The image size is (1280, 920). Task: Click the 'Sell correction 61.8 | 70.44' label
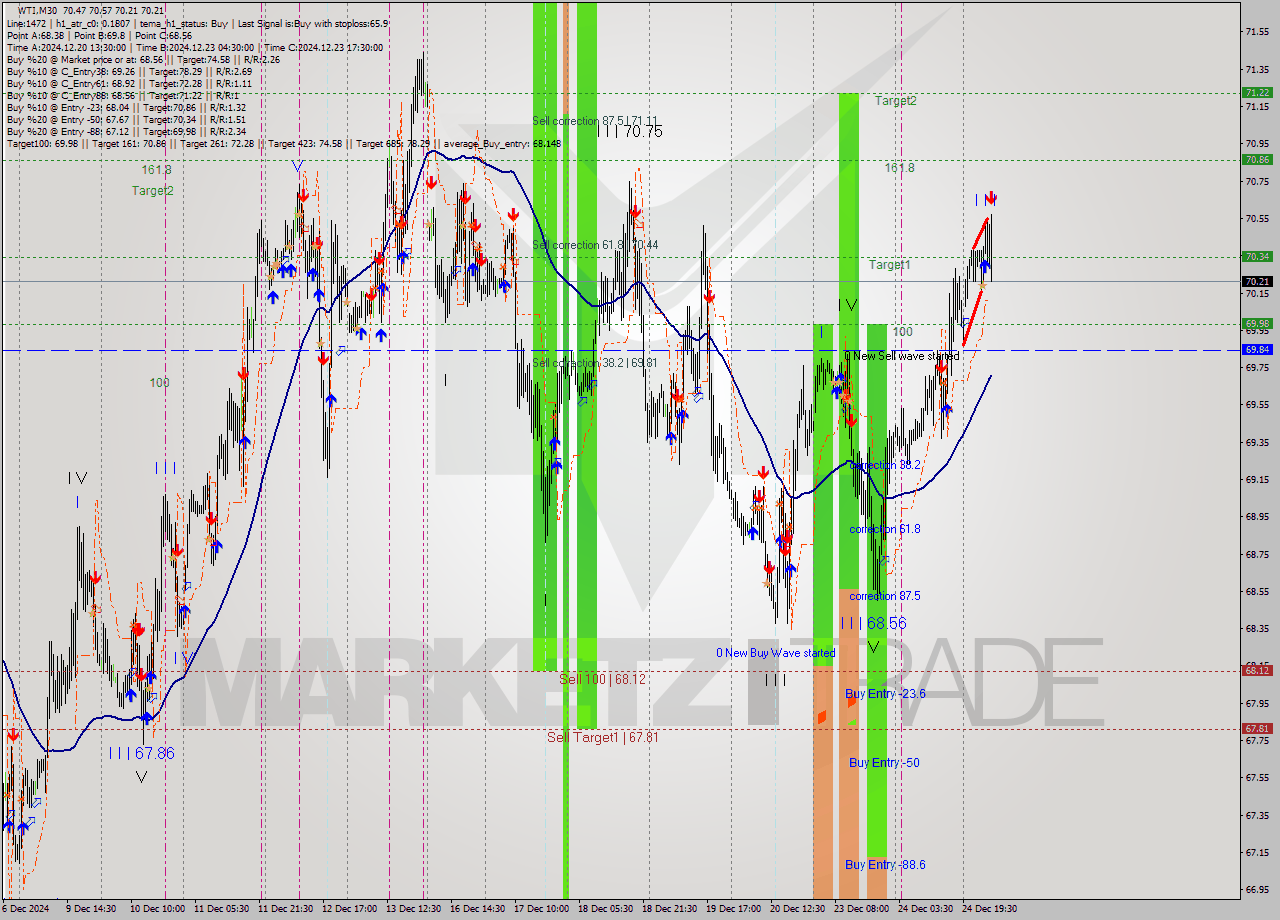click(x=595, y=245)
